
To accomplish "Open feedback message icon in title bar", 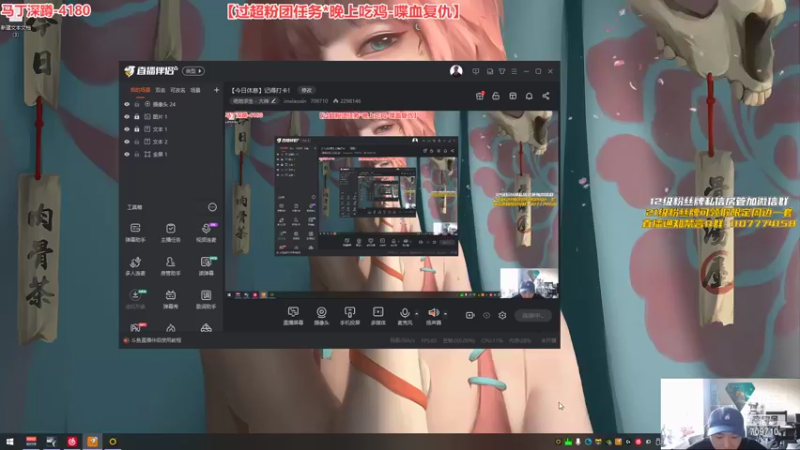I will pyautogui.click(x=476, y=71).
